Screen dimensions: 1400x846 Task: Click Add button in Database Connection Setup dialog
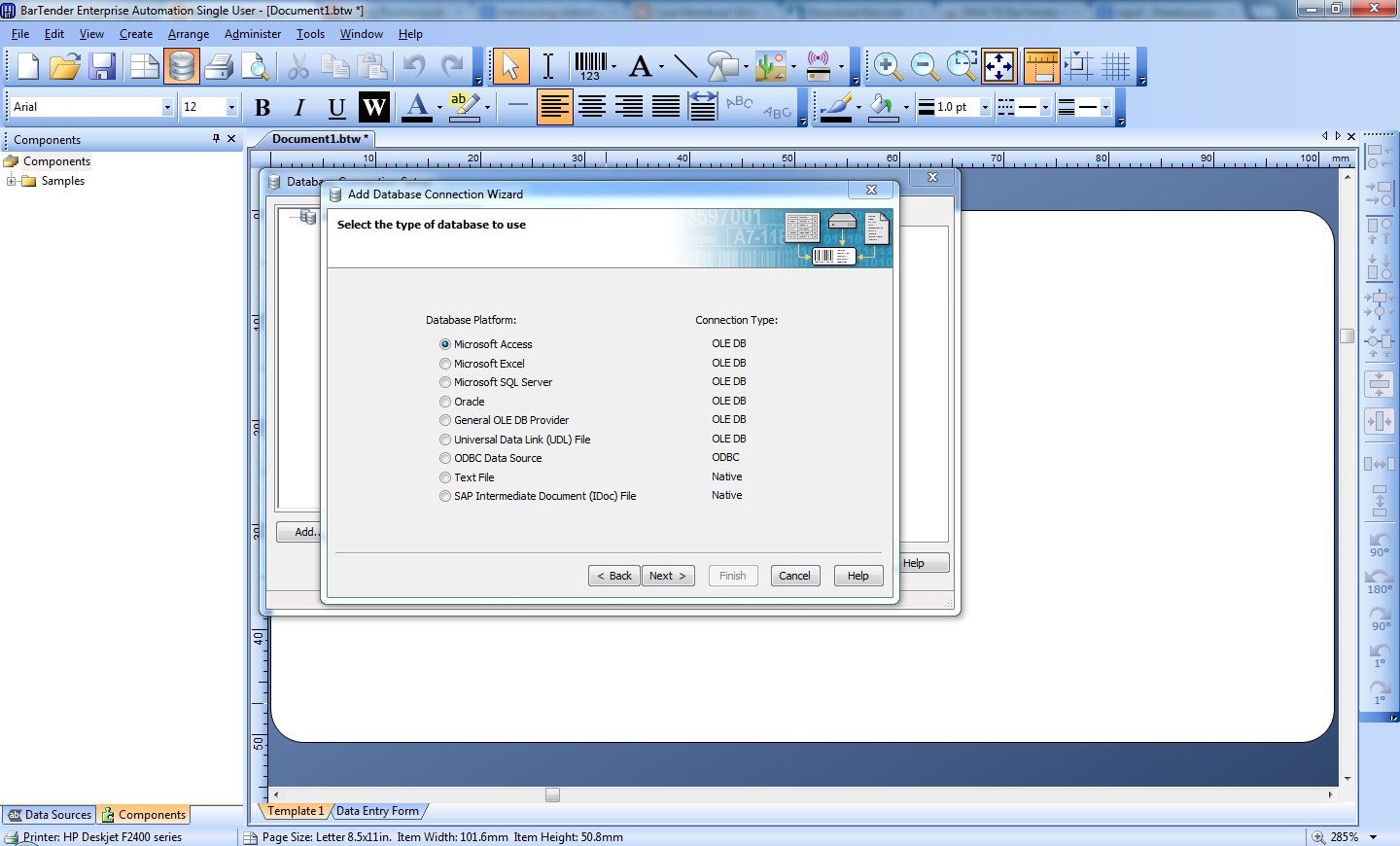pos(299,532)
